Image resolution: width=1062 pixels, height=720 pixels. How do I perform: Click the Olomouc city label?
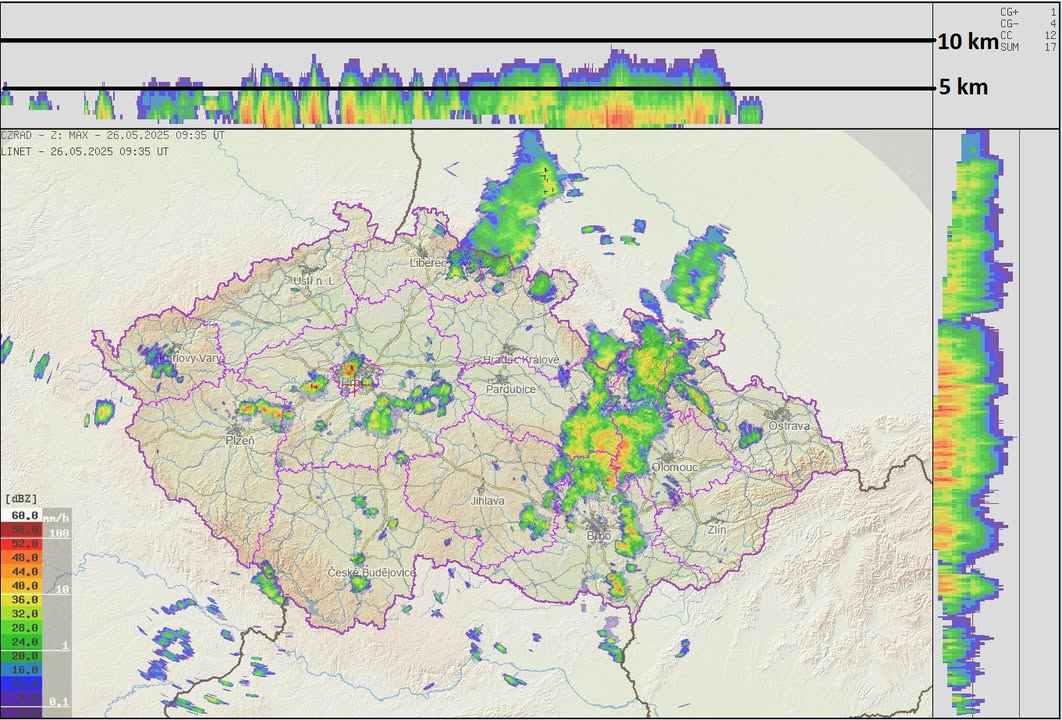coord(674,467)
